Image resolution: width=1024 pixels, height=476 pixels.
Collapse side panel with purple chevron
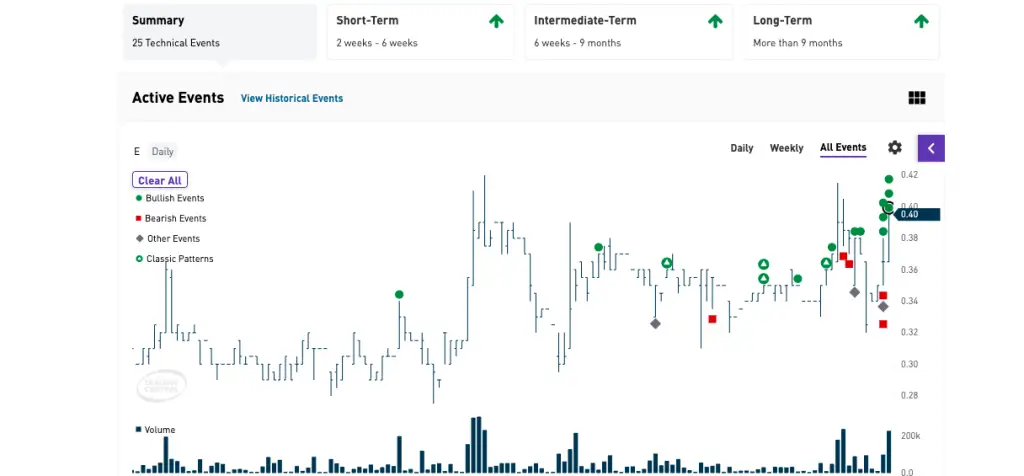[931, 148]
